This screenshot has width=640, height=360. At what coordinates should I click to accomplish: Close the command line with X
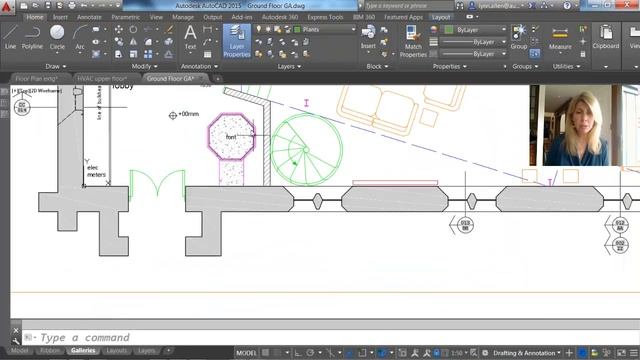tap(16, 330)
